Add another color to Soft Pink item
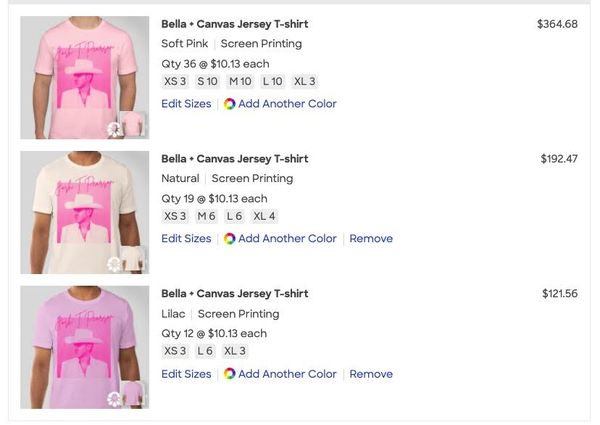Screen dimensions: 600x425 click(287, 104)
